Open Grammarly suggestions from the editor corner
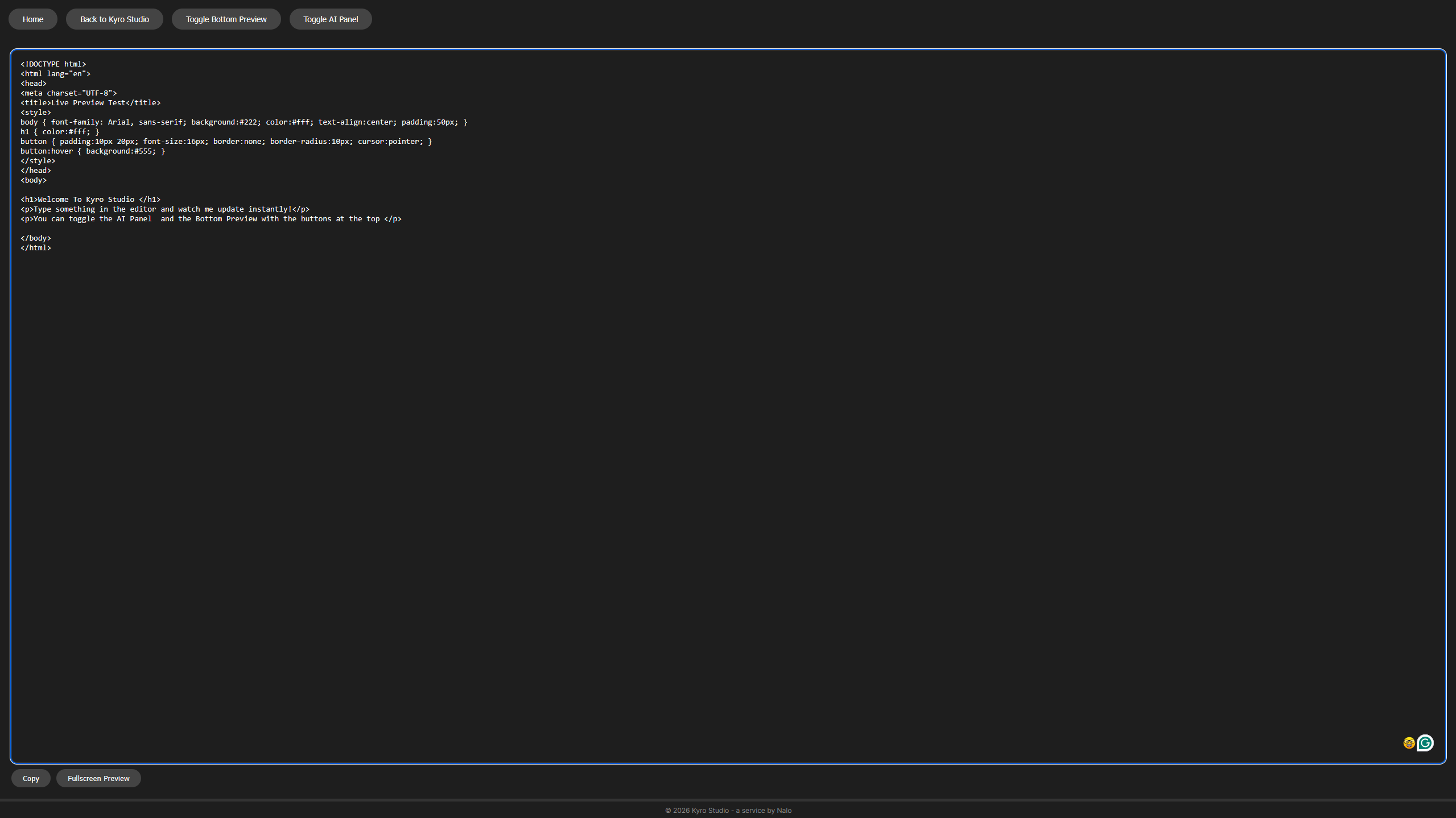The width and height of the screenshot is (1456, 818). pos(1426,743)
